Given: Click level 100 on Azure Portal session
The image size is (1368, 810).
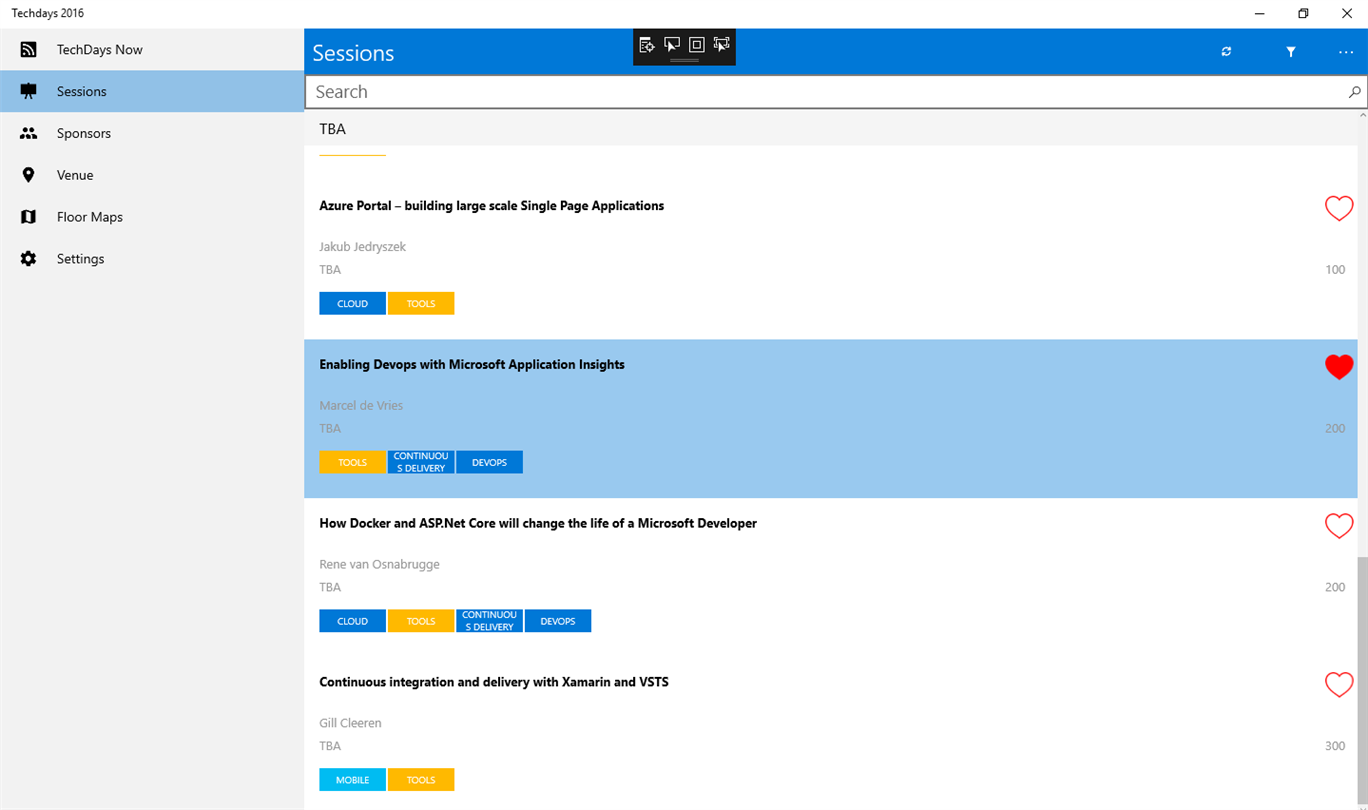Looking at the screenshot, I should click(x=1335, y=270).
